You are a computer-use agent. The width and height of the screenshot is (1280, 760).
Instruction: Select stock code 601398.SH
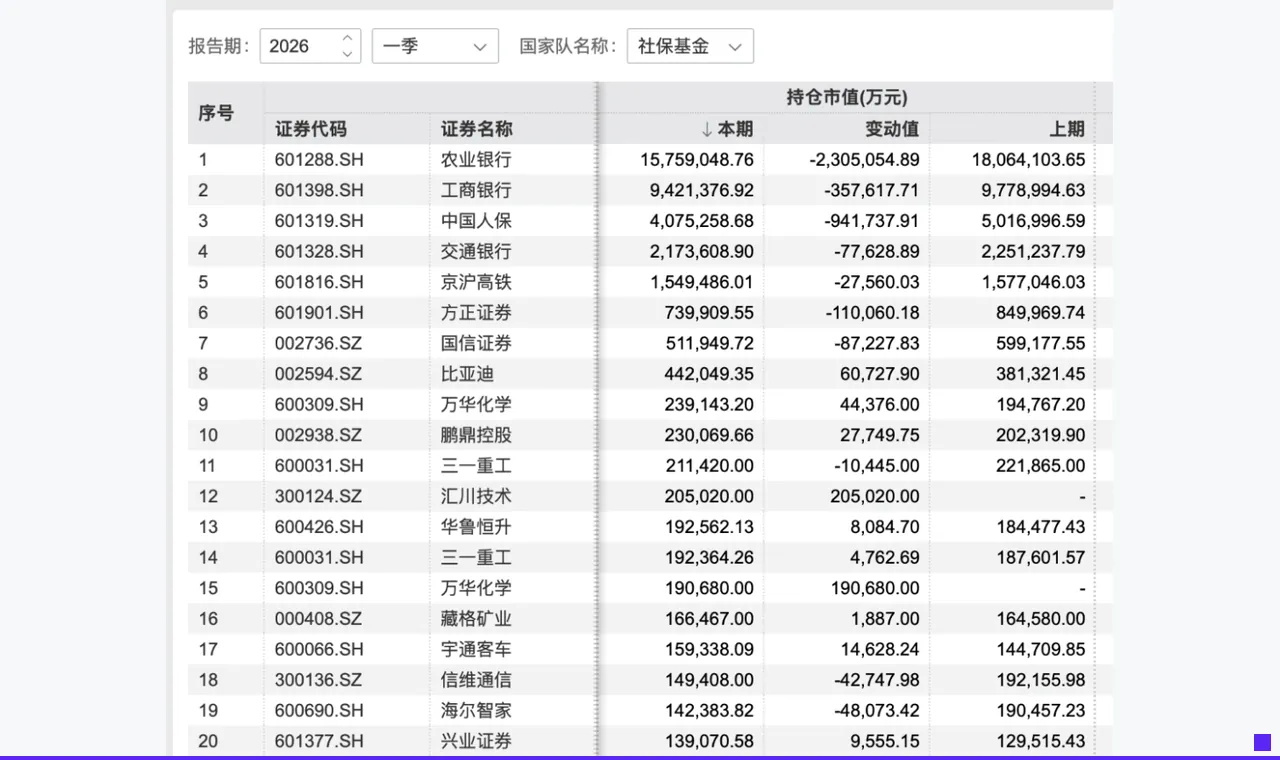(x=319, y=190)
